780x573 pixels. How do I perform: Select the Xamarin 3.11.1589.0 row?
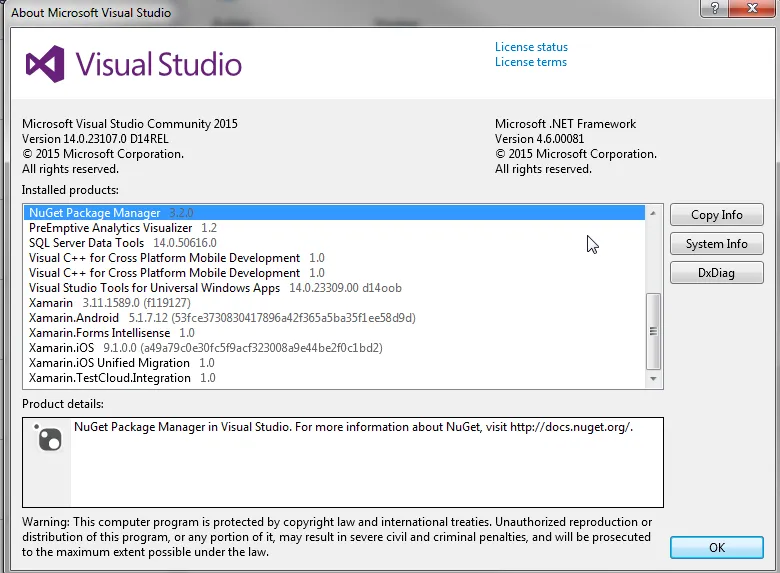[x=334, y=303]
